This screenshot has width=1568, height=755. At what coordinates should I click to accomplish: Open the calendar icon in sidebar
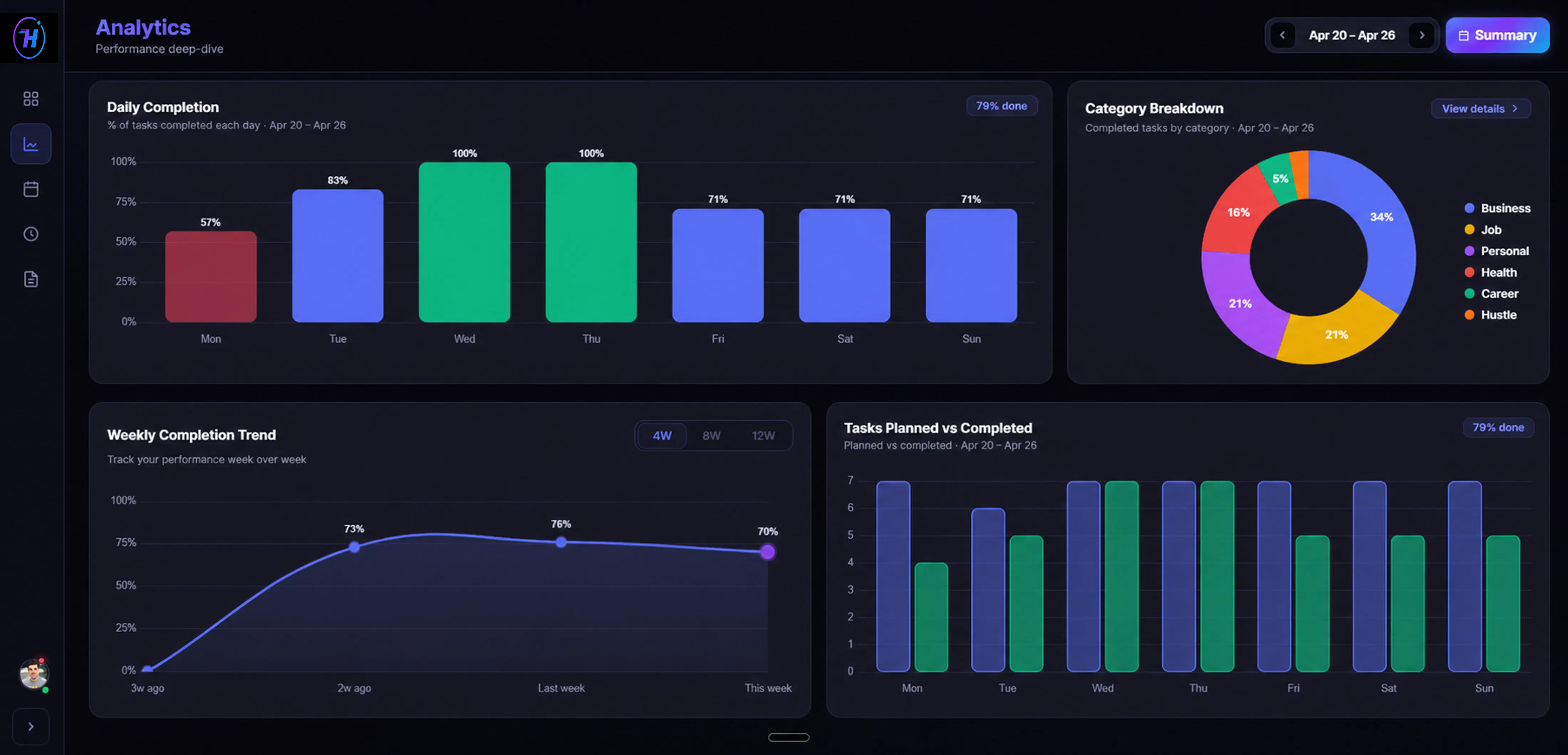click(x=30, y=189)
